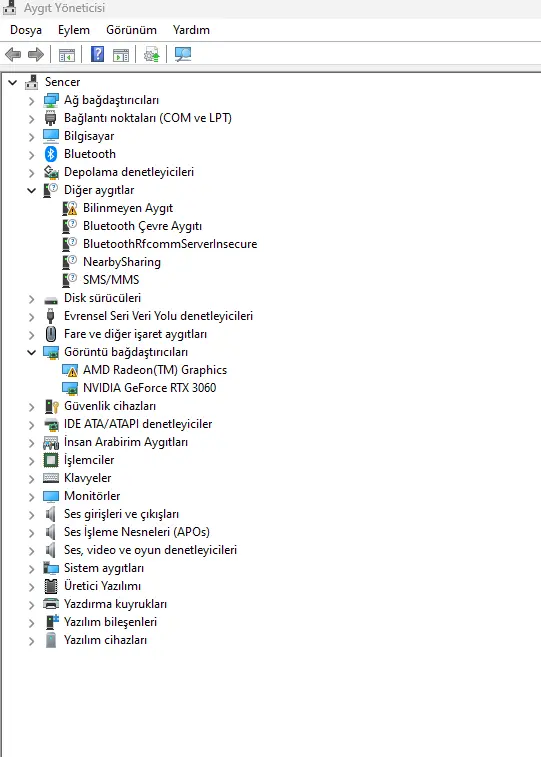Click the Sistem aygıtları icon

tap(51, 568)
